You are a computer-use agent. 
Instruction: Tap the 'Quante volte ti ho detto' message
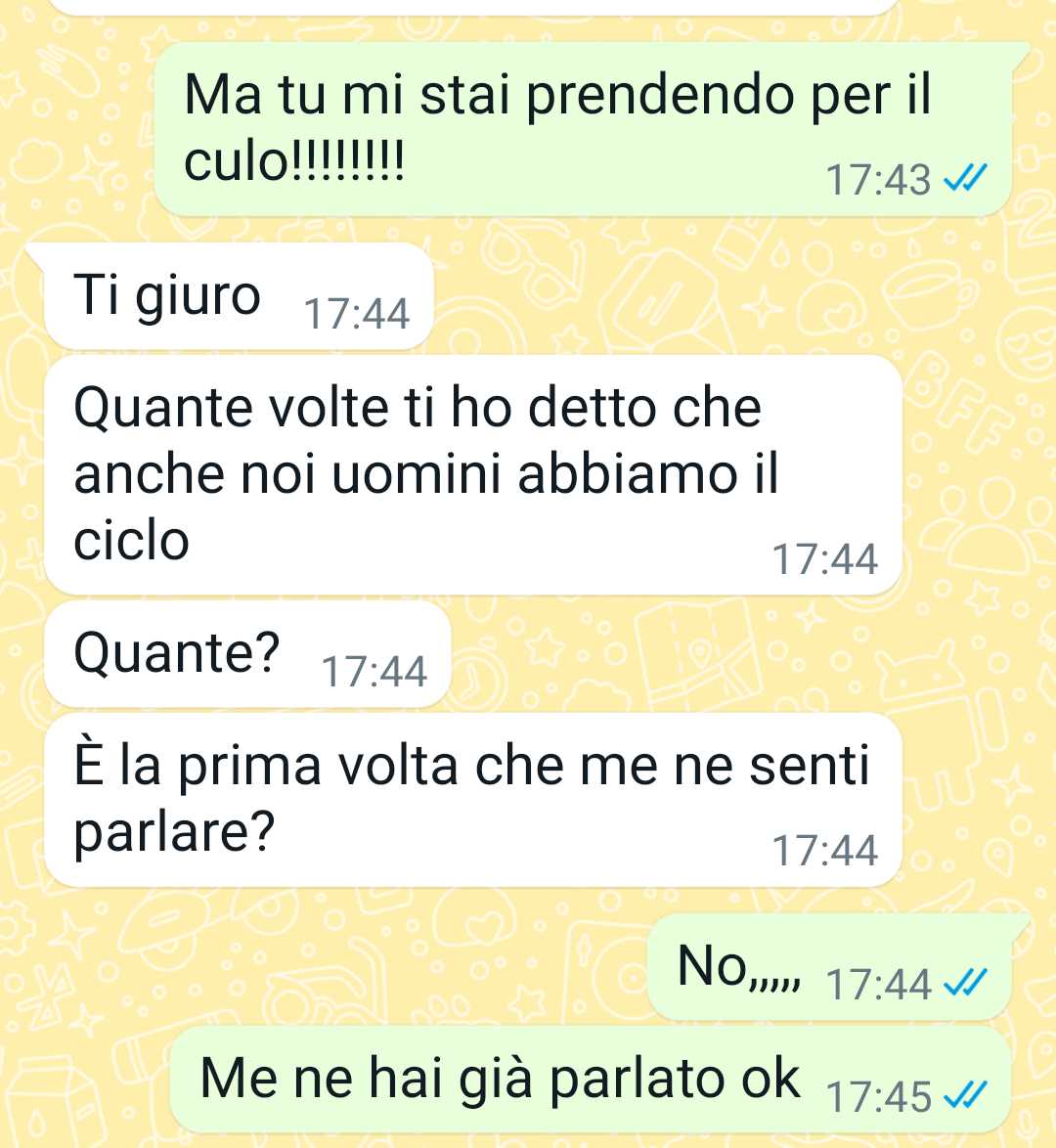click(x=473, y=475)
